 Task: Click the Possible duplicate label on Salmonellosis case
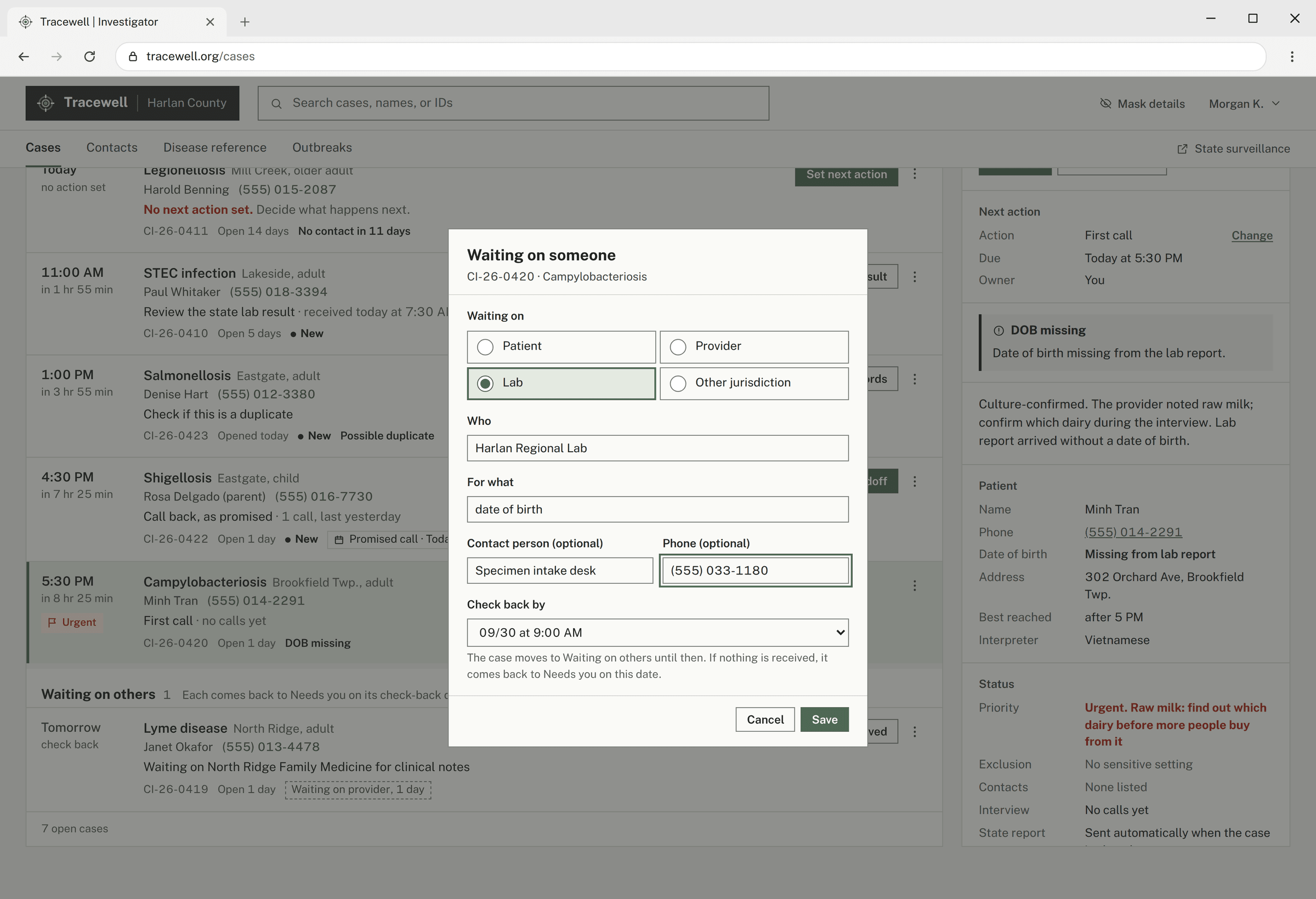click(x=387, y=436)
